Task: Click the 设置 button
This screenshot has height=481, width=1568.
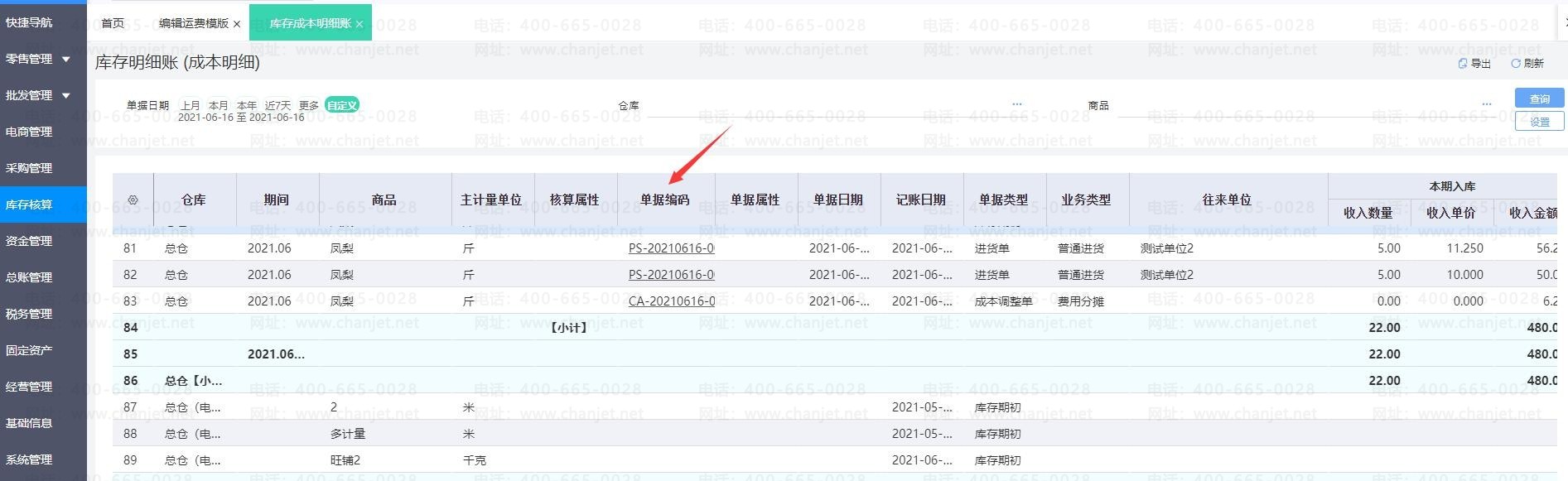Action: tap(1539, 122)
